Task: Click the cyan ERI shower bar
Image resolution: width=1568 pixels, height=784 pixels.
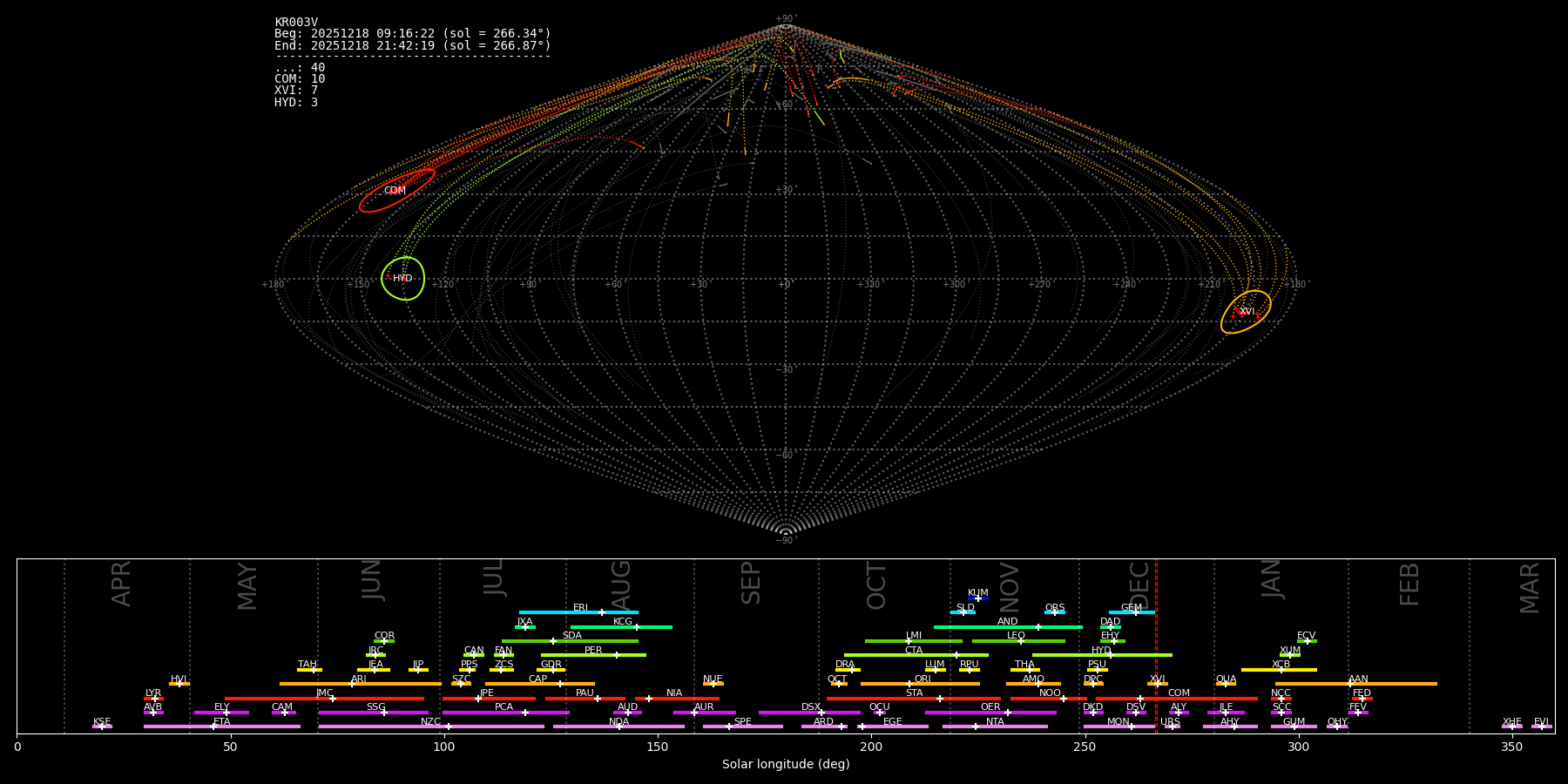Action: [578, 612]
